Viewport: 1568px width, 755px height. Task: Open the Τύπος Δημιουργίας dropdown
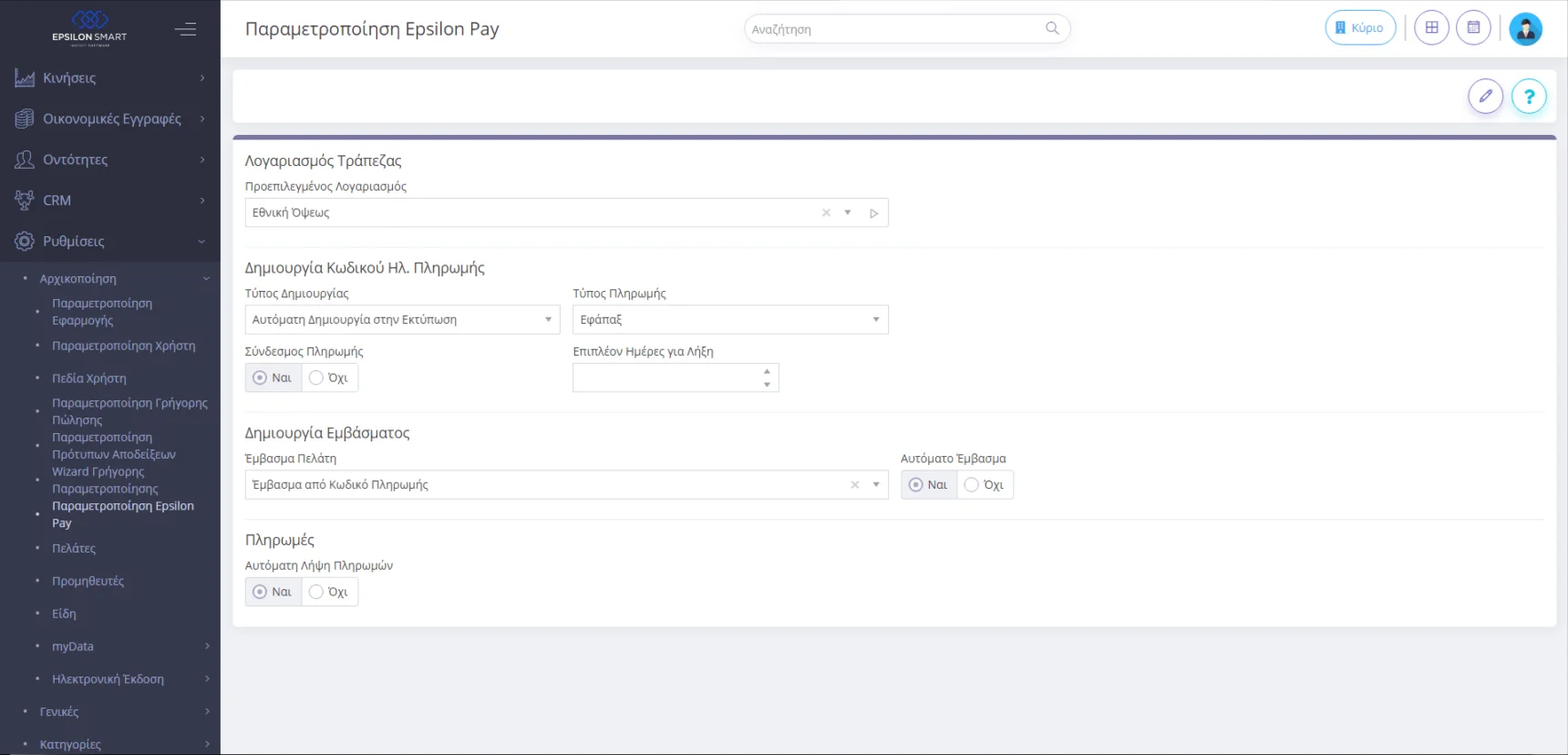point(402,320)
